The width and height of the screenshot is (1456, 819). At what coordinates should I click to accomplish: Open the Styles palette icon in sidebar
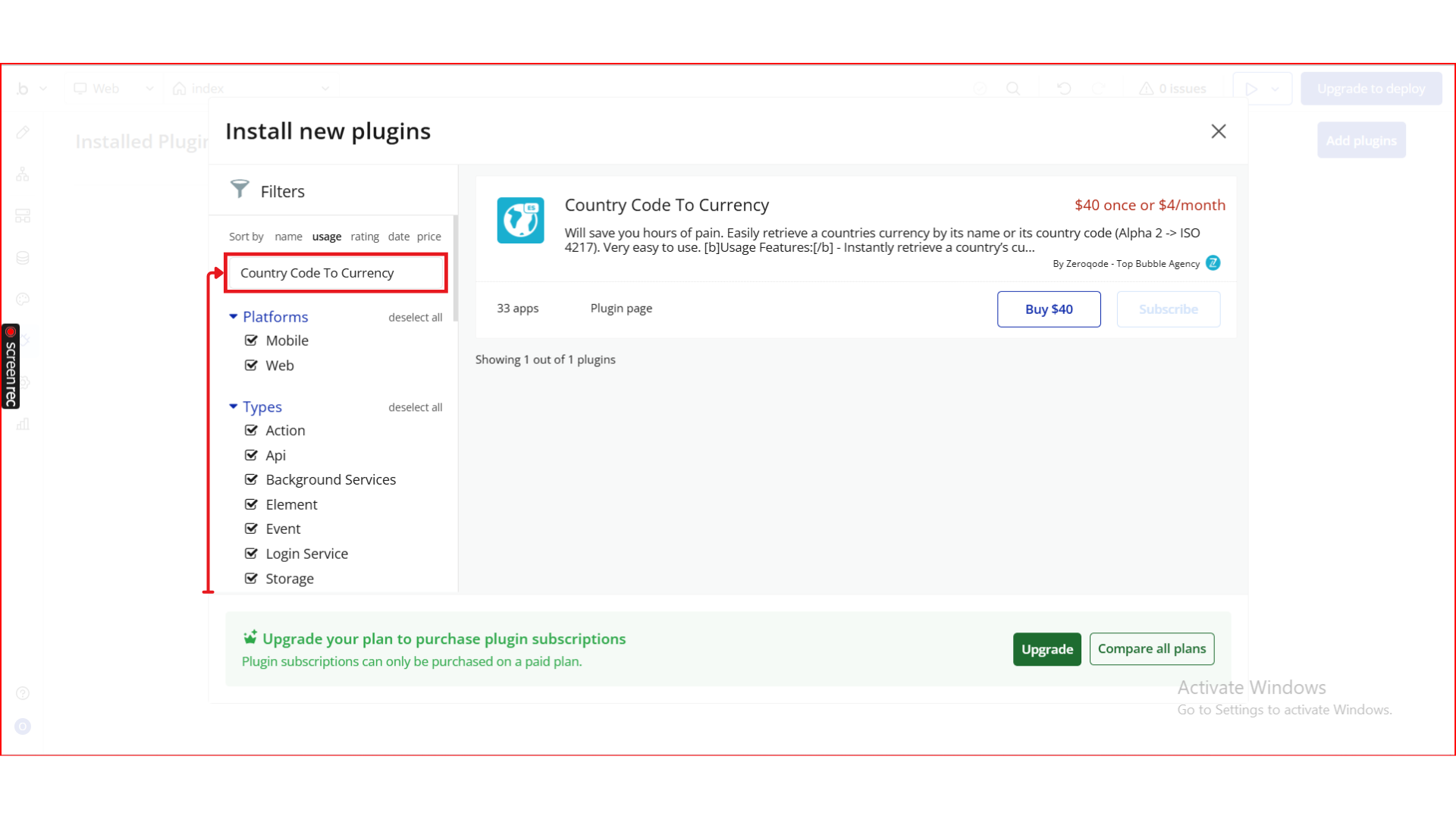click(23, 300)
